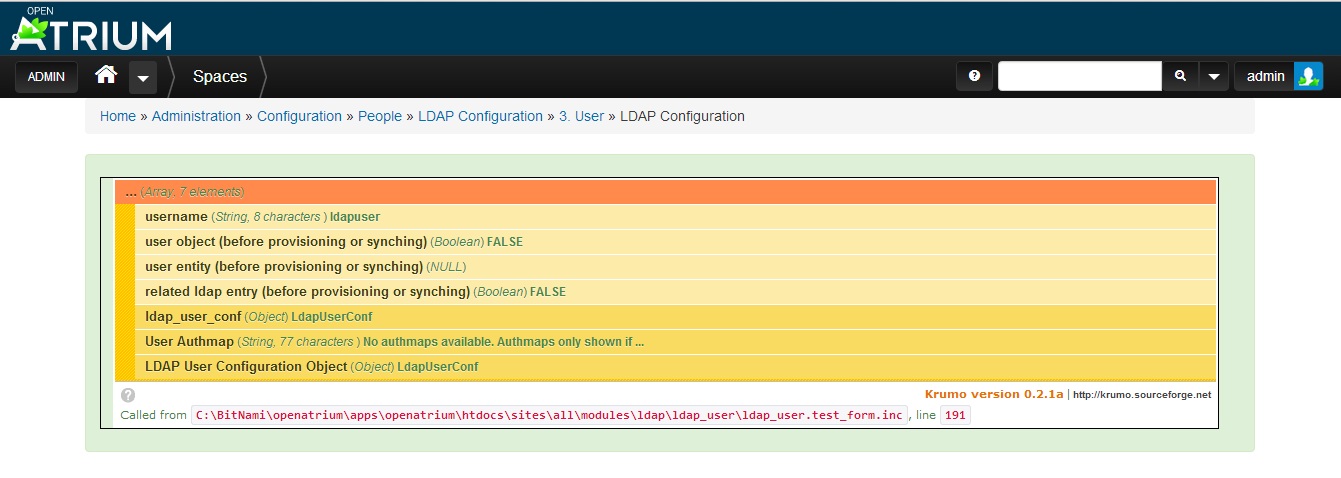1341x478 pixels.
Task: Go to the home icon in navbar
Action: [106, 76]
